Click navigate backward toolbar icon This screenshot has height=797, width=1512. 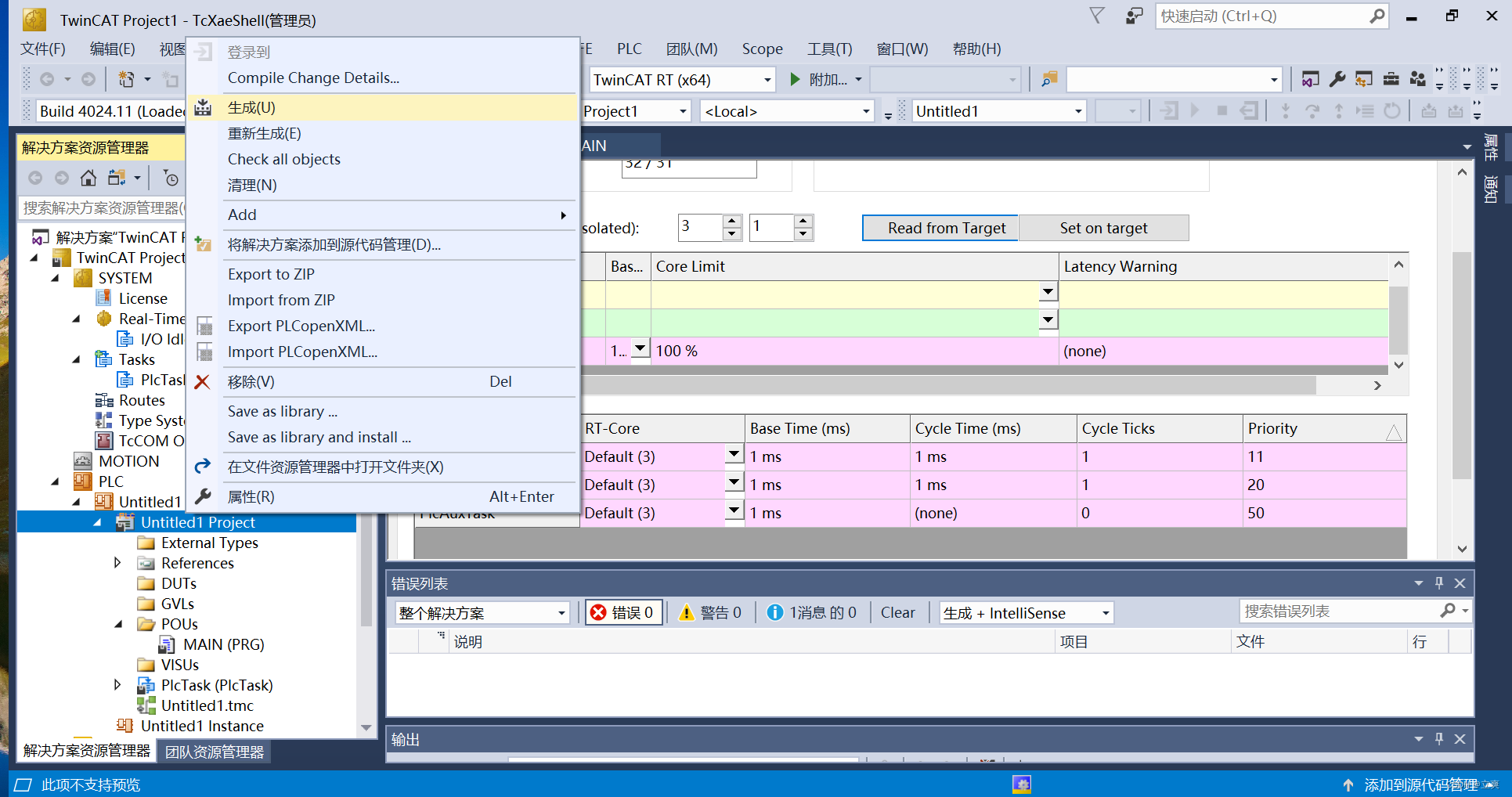[x=47, y=79]
